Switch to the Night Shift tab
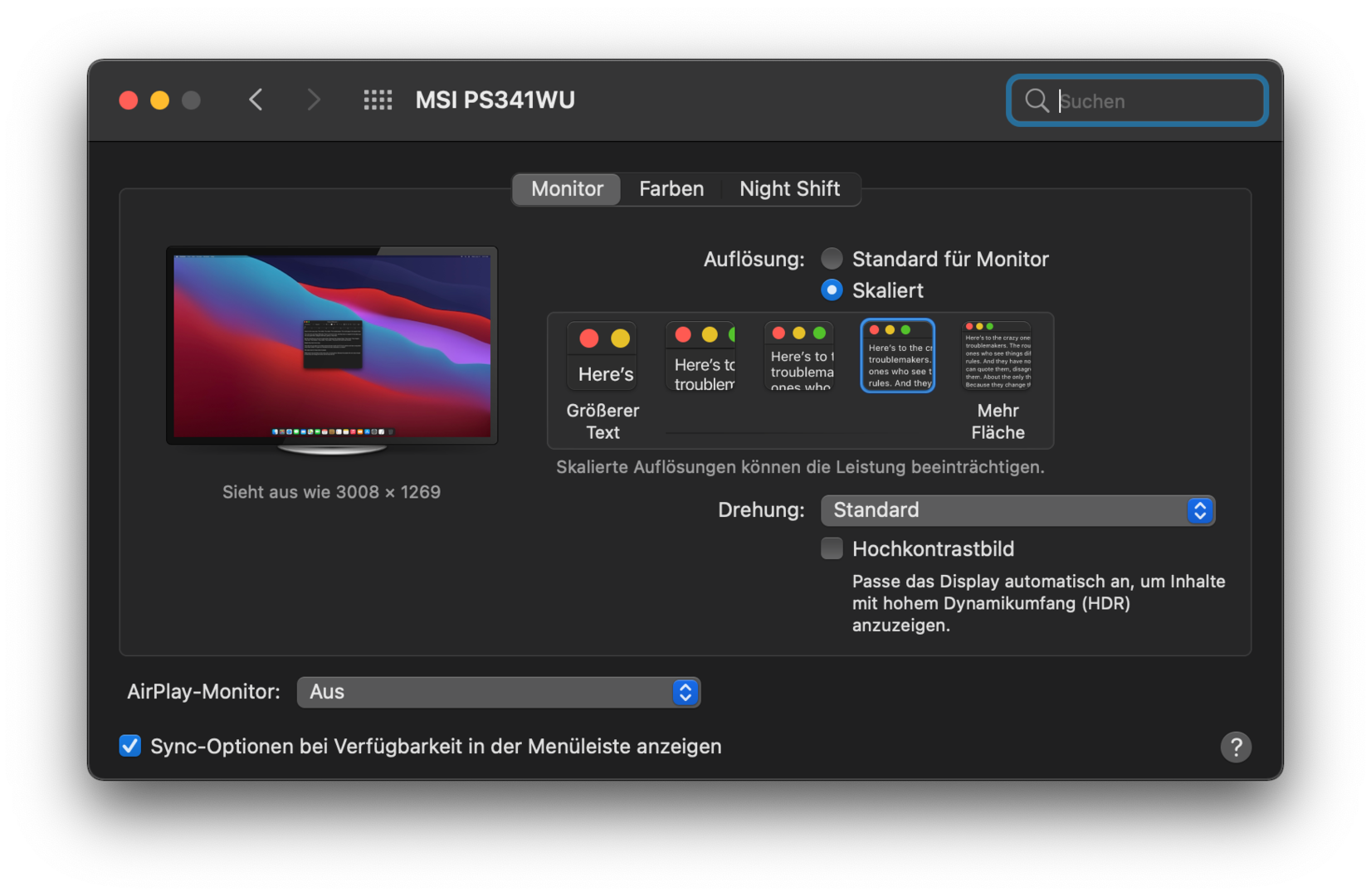Image resolution: width=1371 pixels, height=896 pixels. (789, 189)
